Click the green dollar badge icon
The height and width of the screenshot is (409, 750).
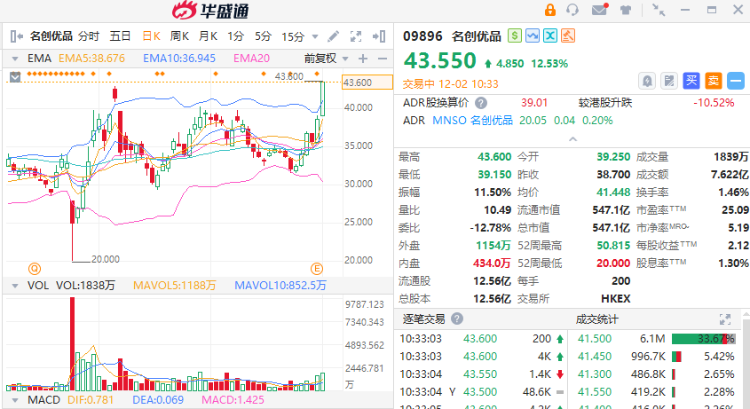coord(515,36)
